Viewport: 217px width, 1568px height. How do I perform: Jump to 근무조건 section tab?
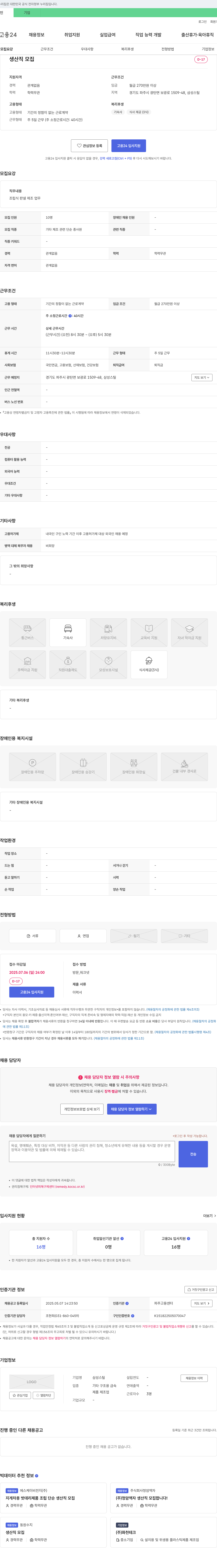(x=47, y=49)
